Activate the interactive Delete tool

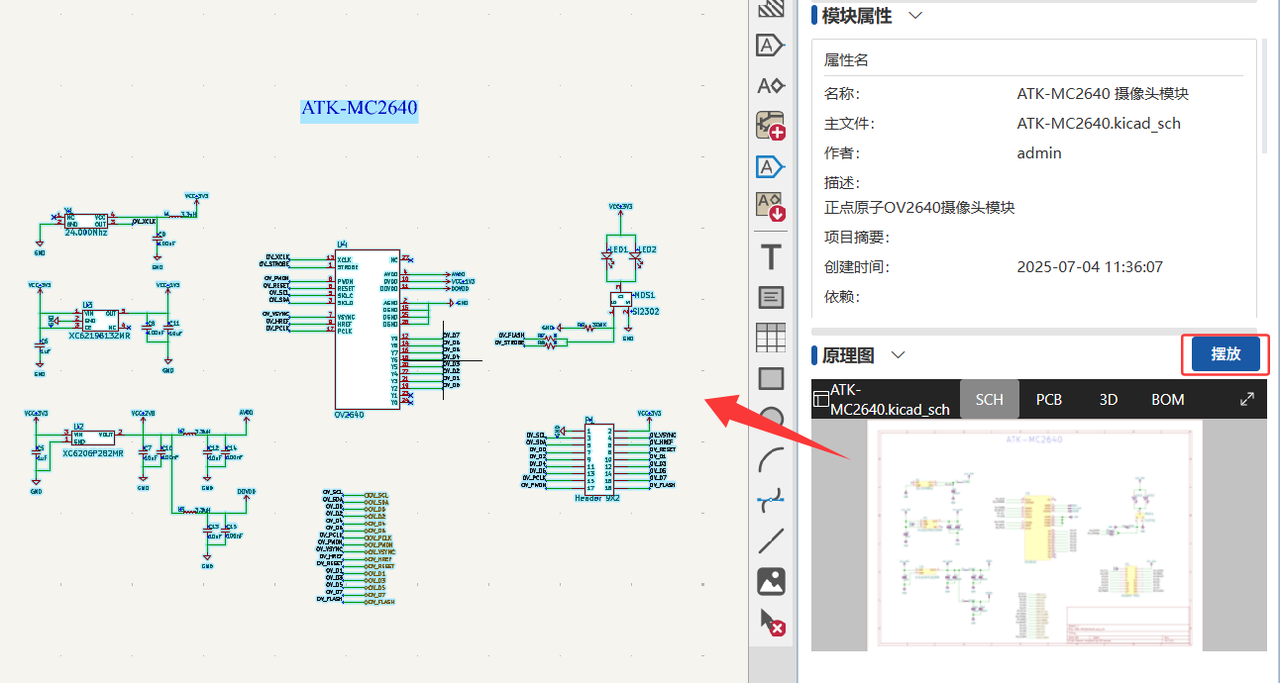771,622
